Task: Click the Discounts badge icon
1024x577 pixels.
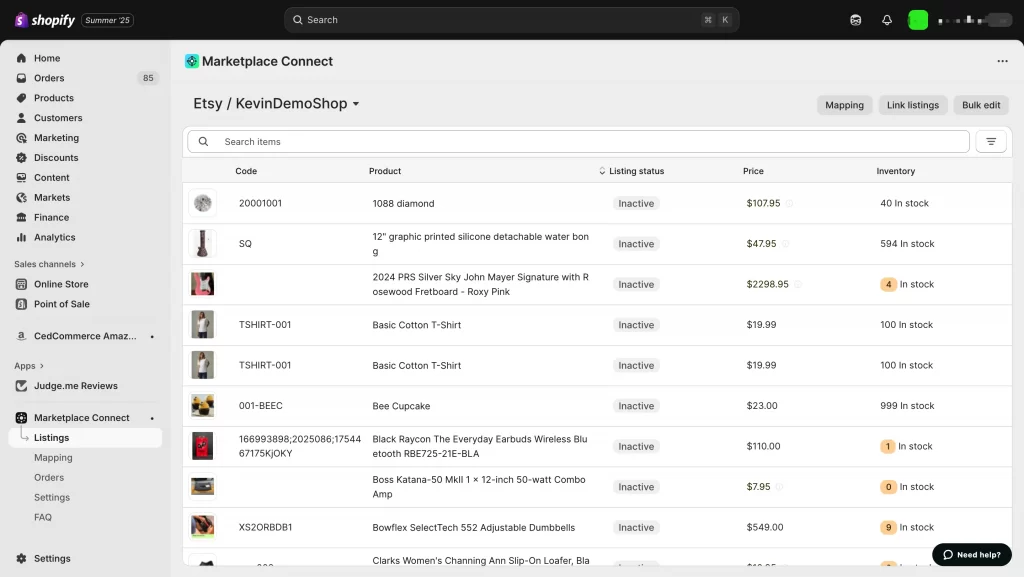Action: (22, 158)
